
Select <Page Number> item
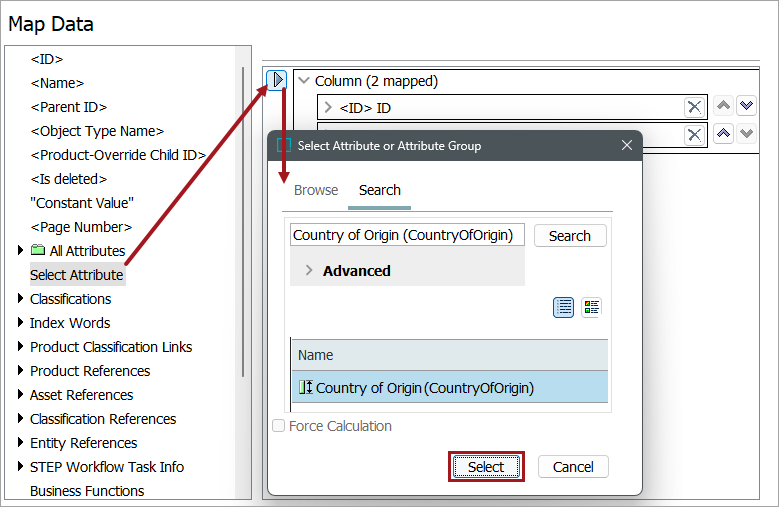click(81, 227)
